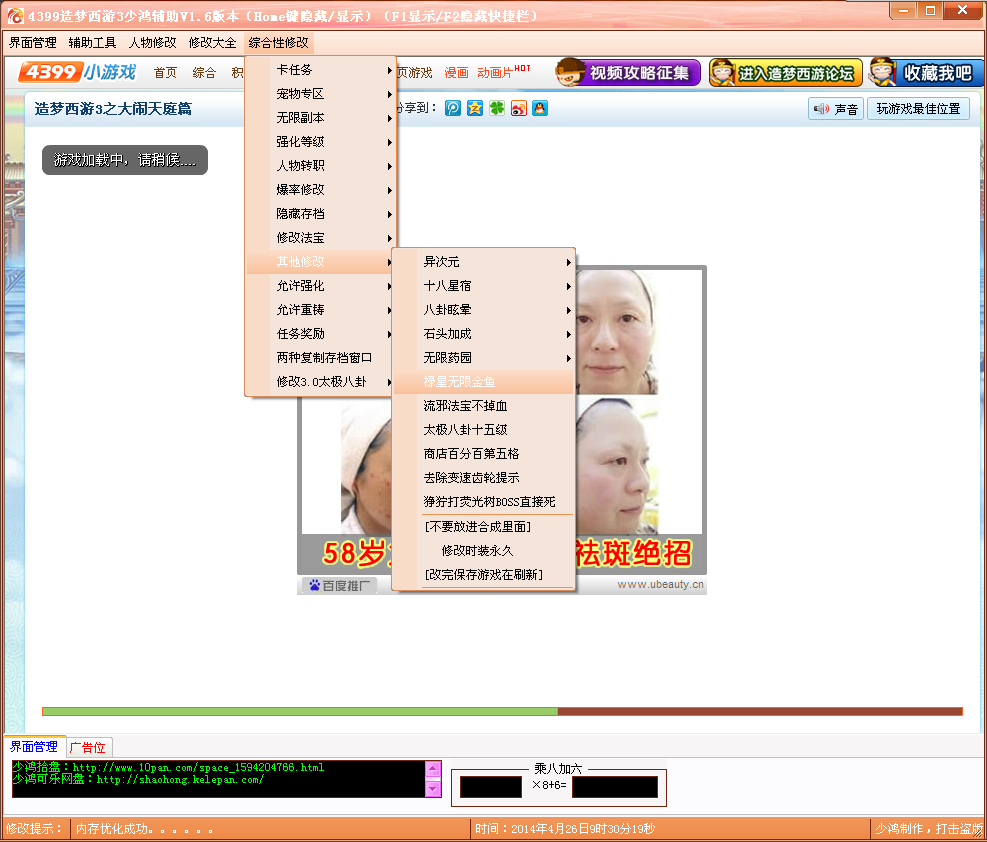Expand the 强化等级 submenu

(x=320, y=142)
